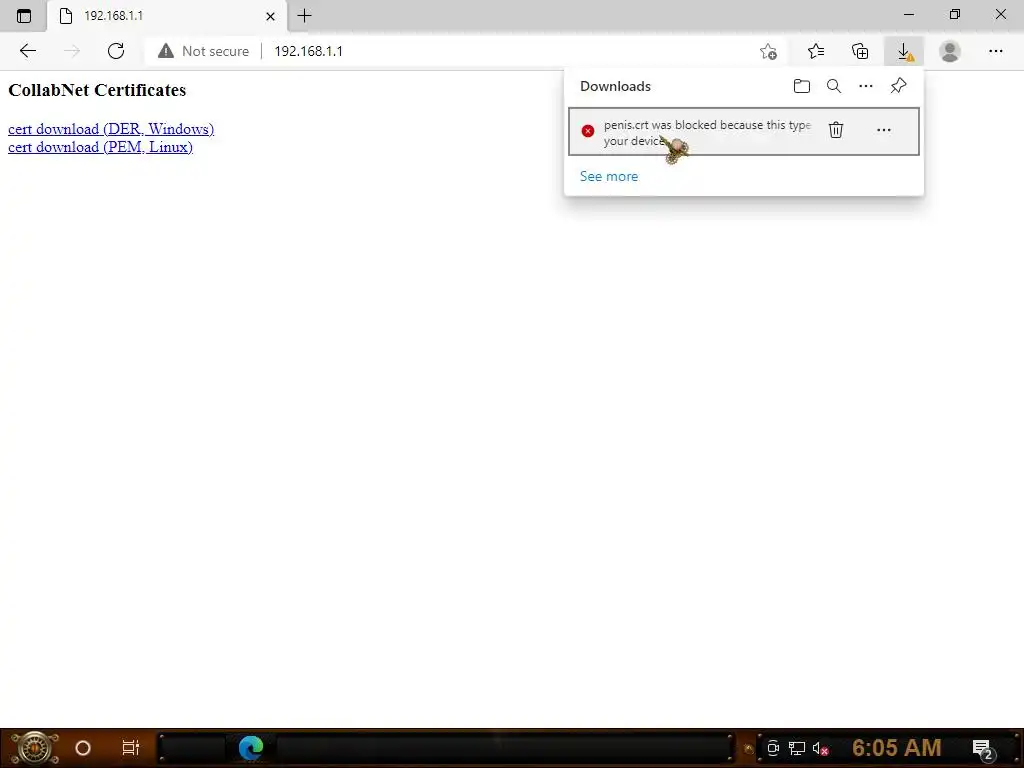
Task: Select the 192.168.1.1 browser tab
Action: (167, 16)
